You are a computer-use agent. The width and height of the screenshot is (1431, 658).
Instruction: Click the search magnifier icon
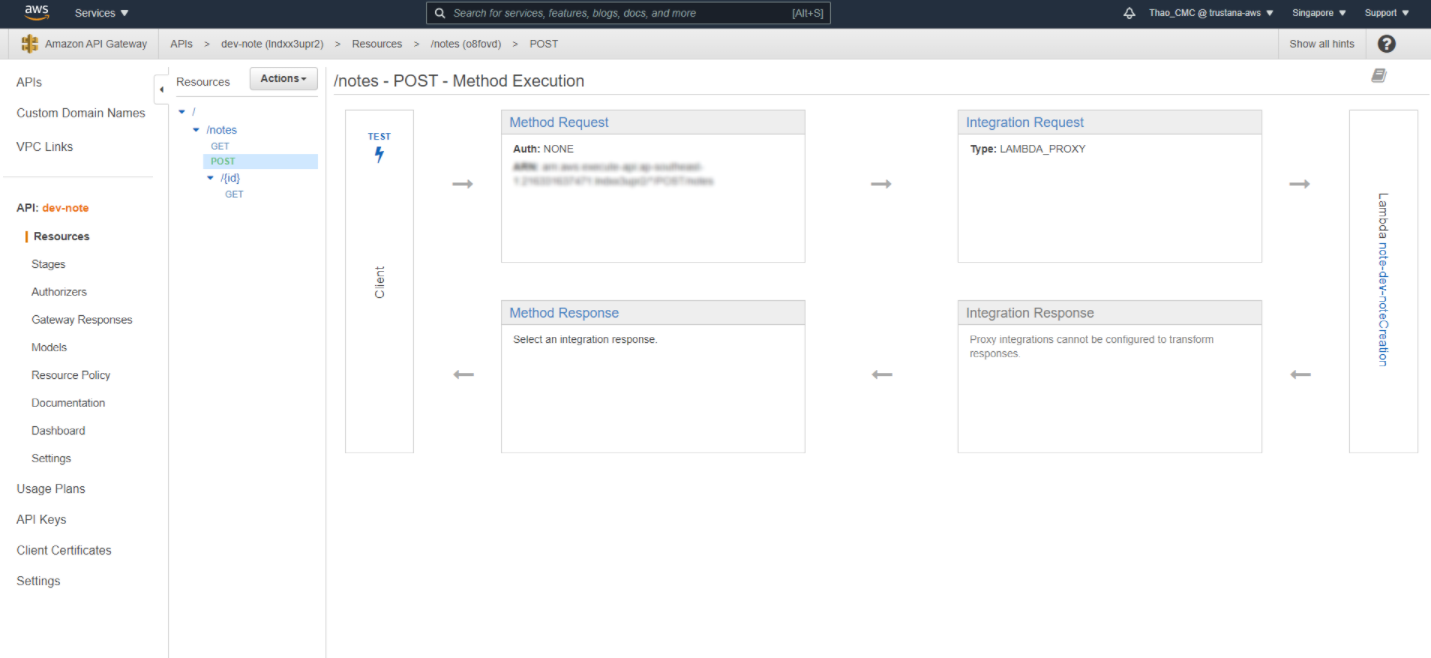click(x=440, y=13)
